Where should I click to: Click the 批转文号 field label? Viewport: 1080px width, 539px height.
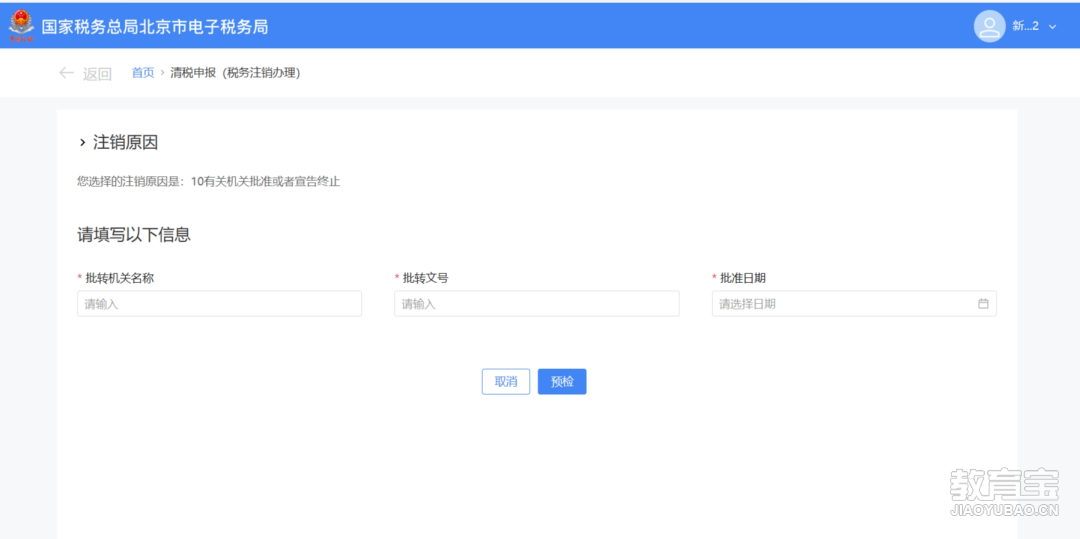point(426,278)
